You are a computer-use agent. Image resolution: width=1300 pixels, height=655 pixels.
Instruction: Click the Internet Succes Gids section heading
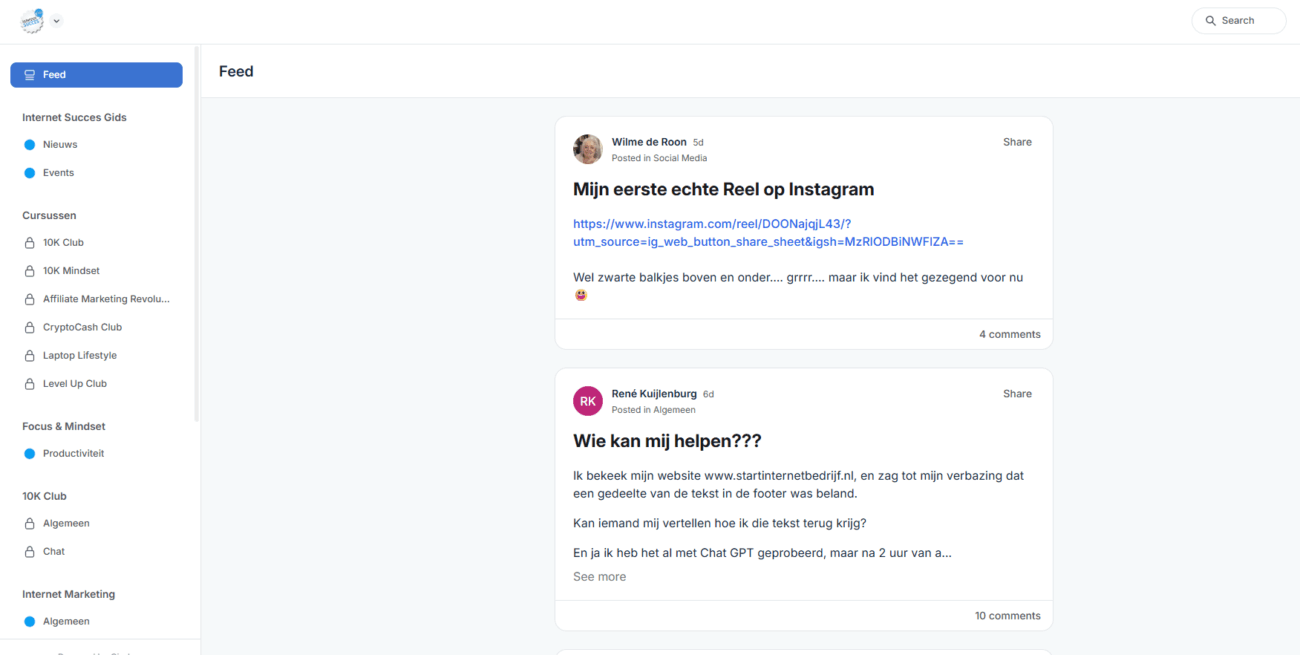(74, 118)
